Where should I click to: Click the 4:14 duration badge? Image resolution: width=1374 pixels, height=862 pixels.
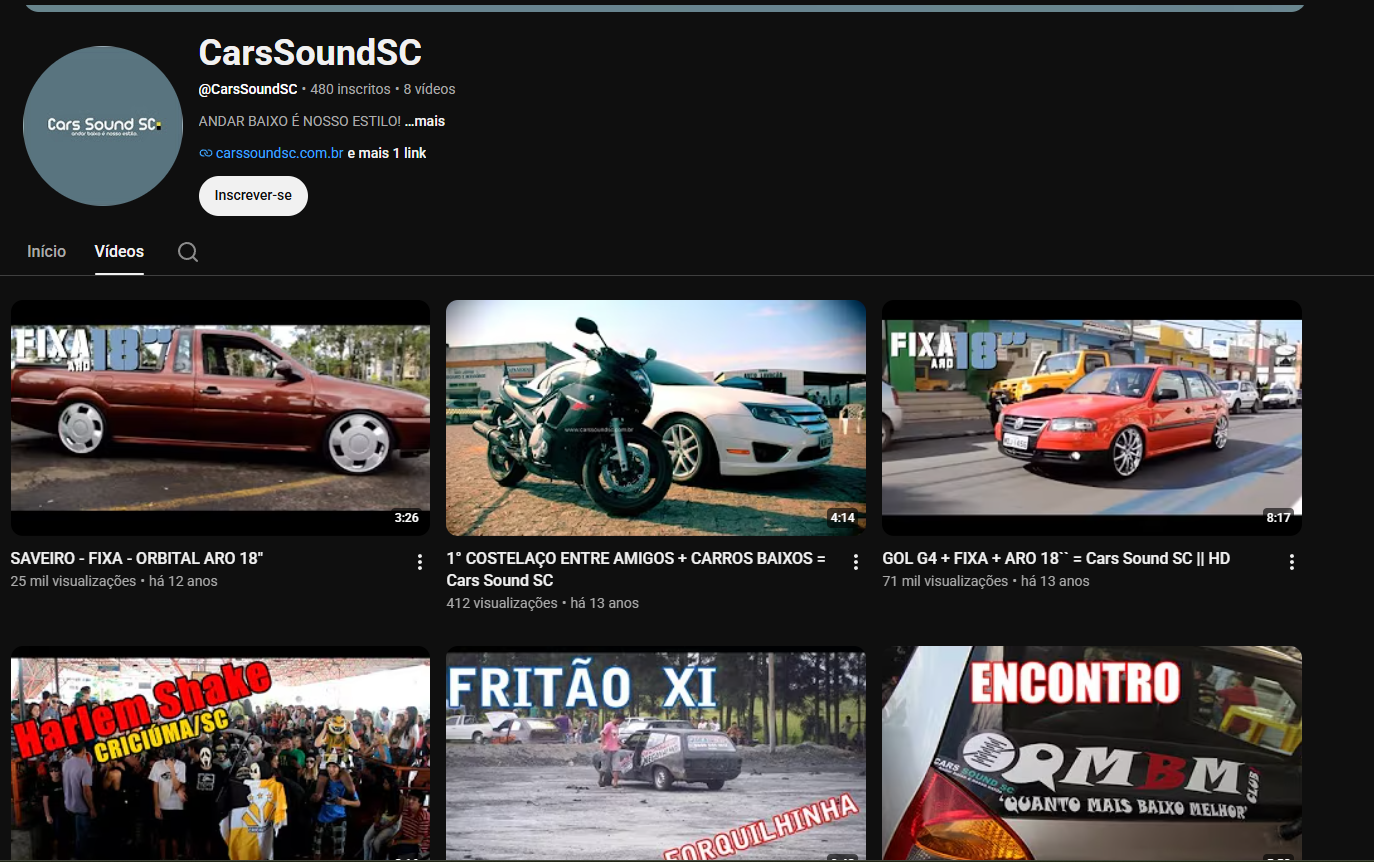[x=843, y=518]
